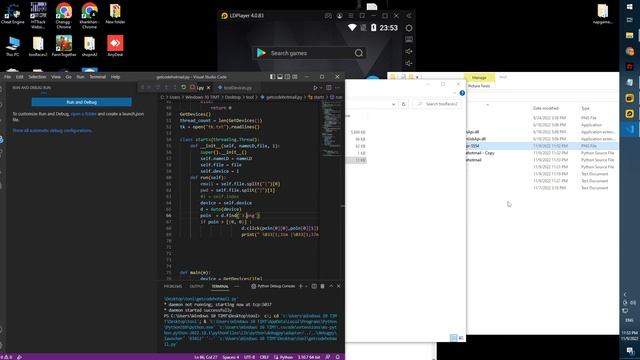The image size is (640, 360).
Task: Click split terminal icon in panel
Action: tap(314, 286)
